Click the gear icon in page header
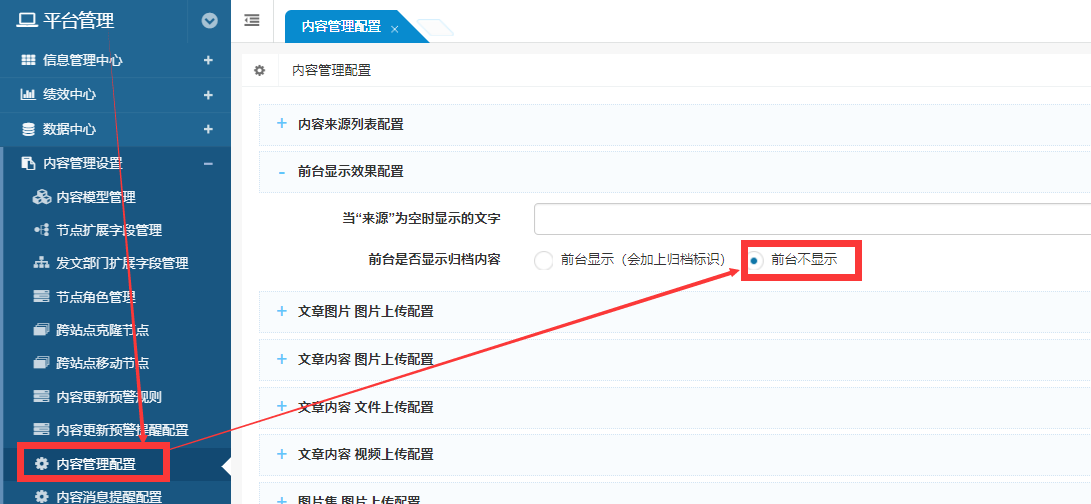This screenshot has height=504, width=1091. [x=260, y=70]
